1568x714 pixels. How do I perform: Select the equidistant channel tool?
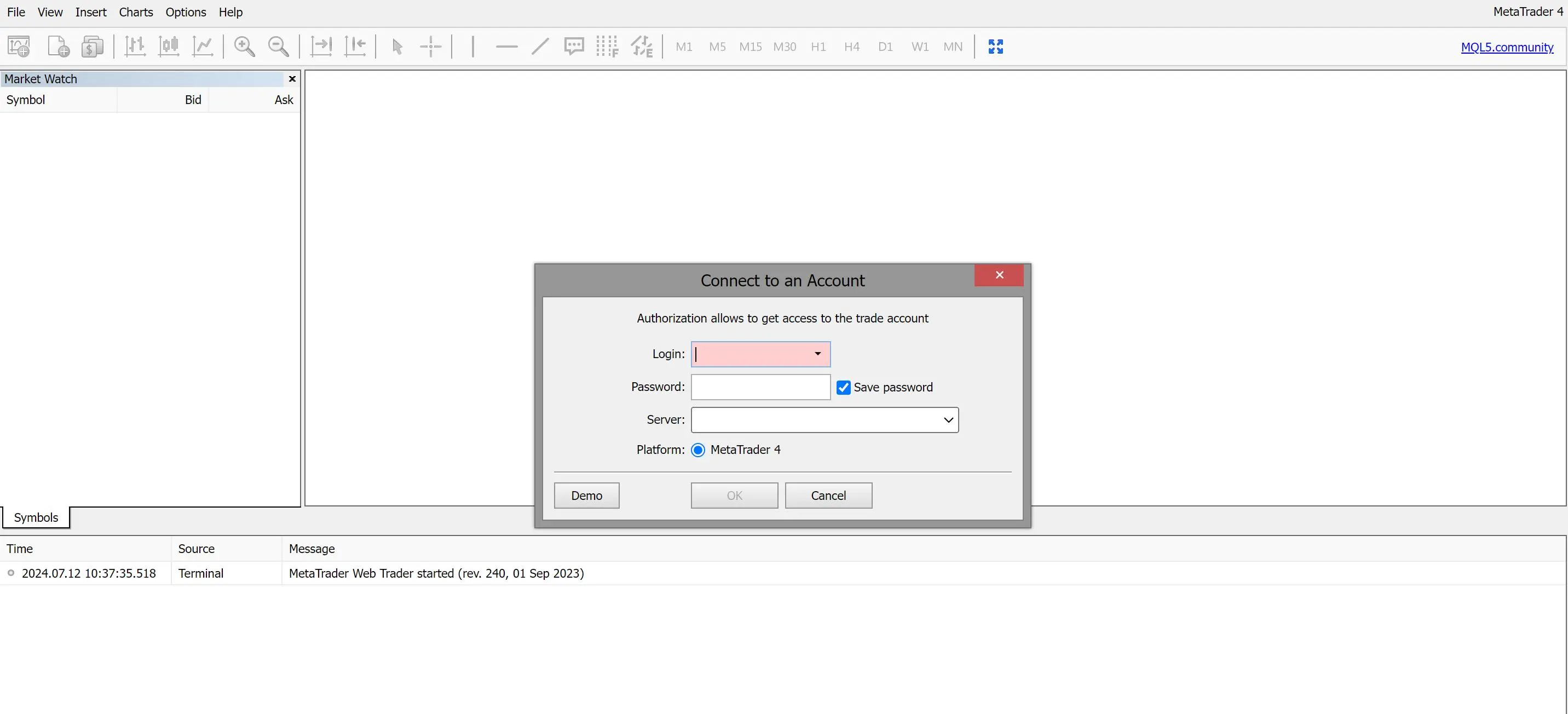[642, 47]
